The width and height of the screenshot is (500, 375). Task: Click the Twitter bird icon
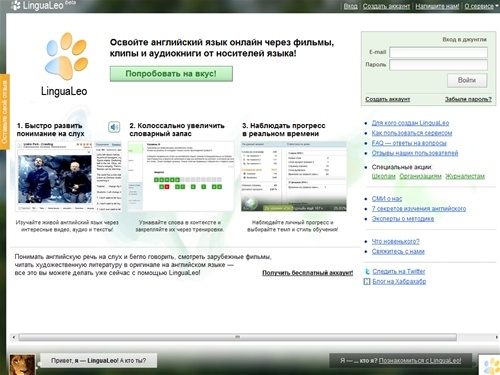coord(367,271)
